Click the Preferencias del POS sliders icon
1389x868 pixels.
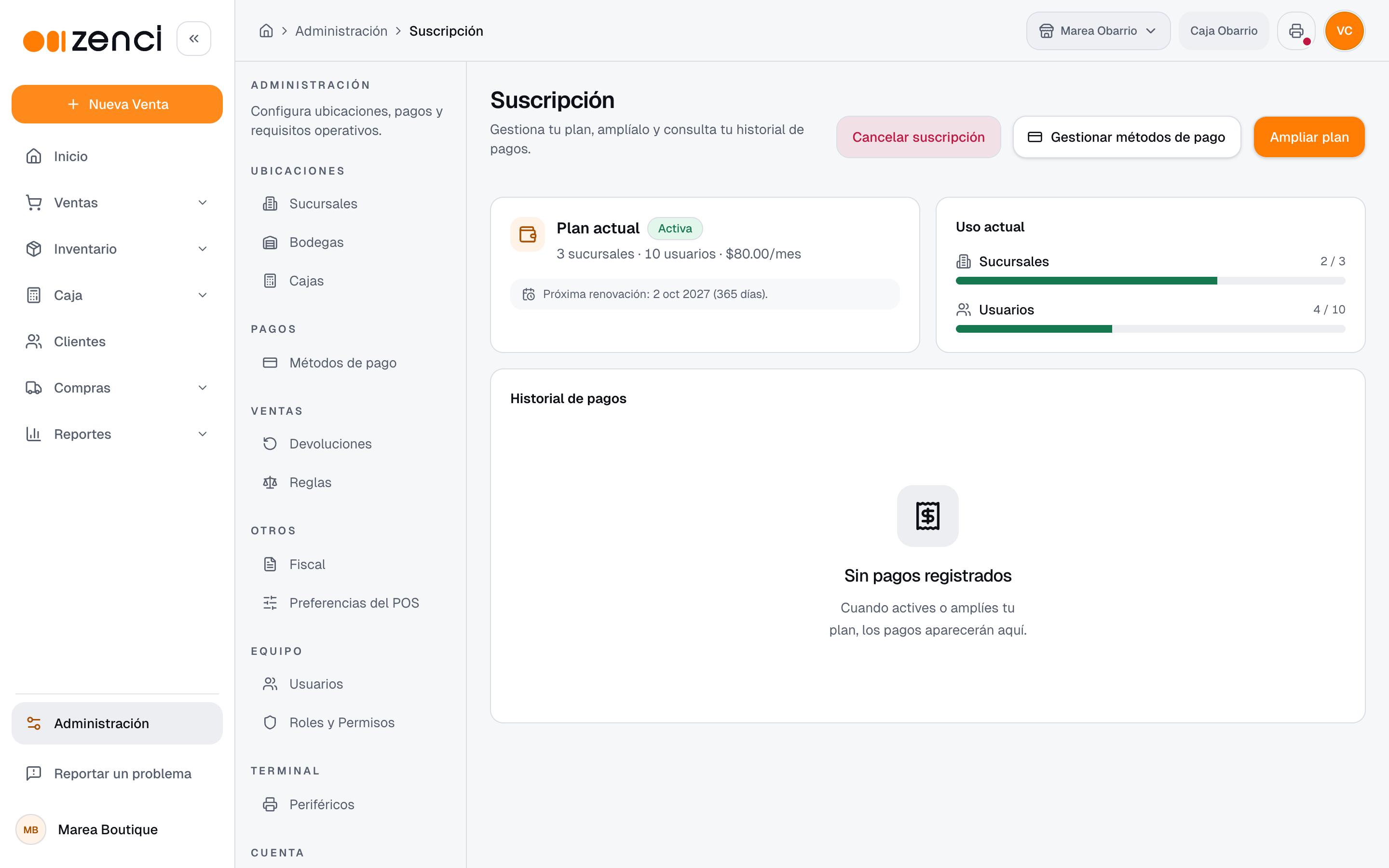[x=271, y=603]
